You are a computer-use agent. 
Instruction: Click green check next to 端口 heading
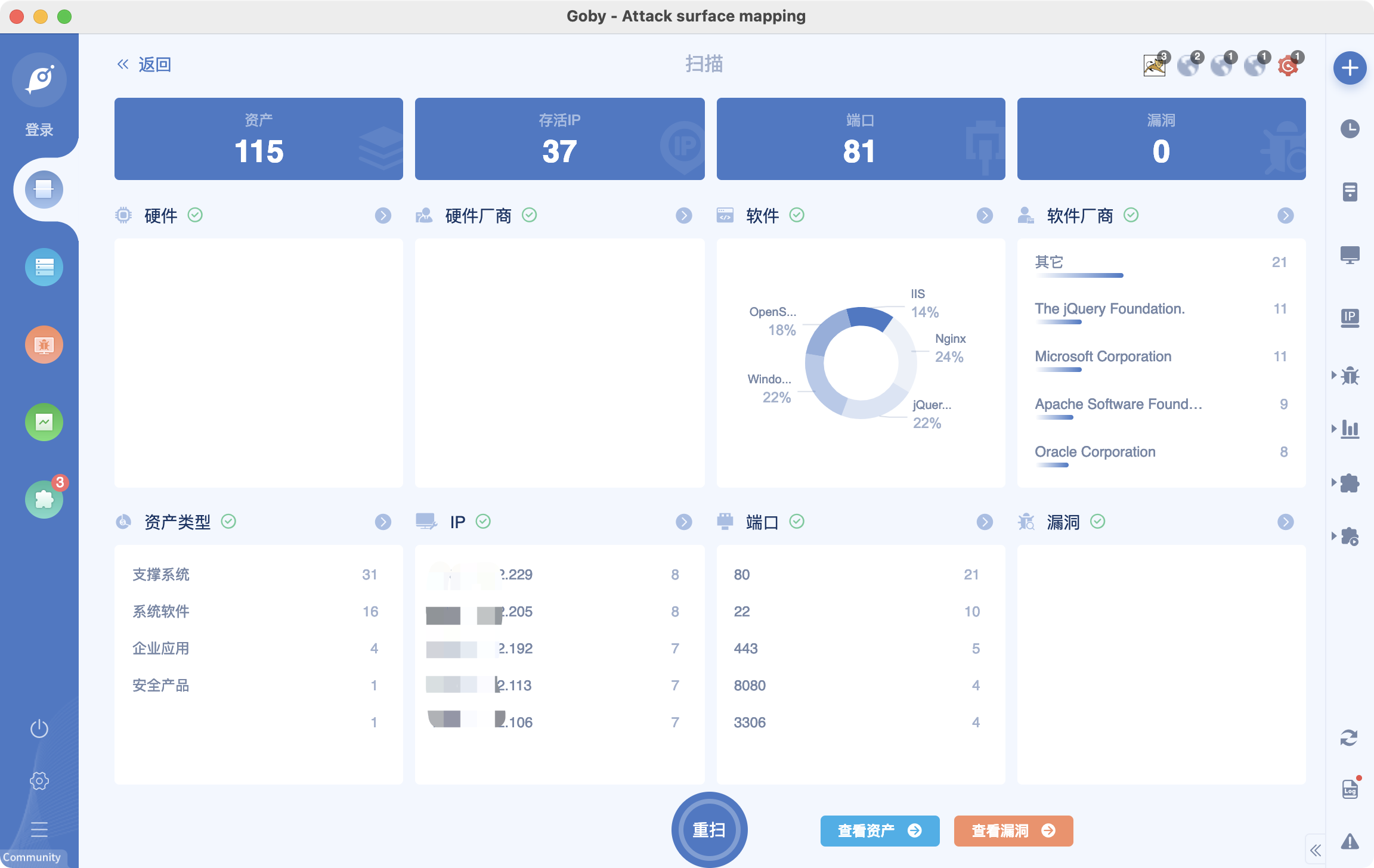pos(797,522)
